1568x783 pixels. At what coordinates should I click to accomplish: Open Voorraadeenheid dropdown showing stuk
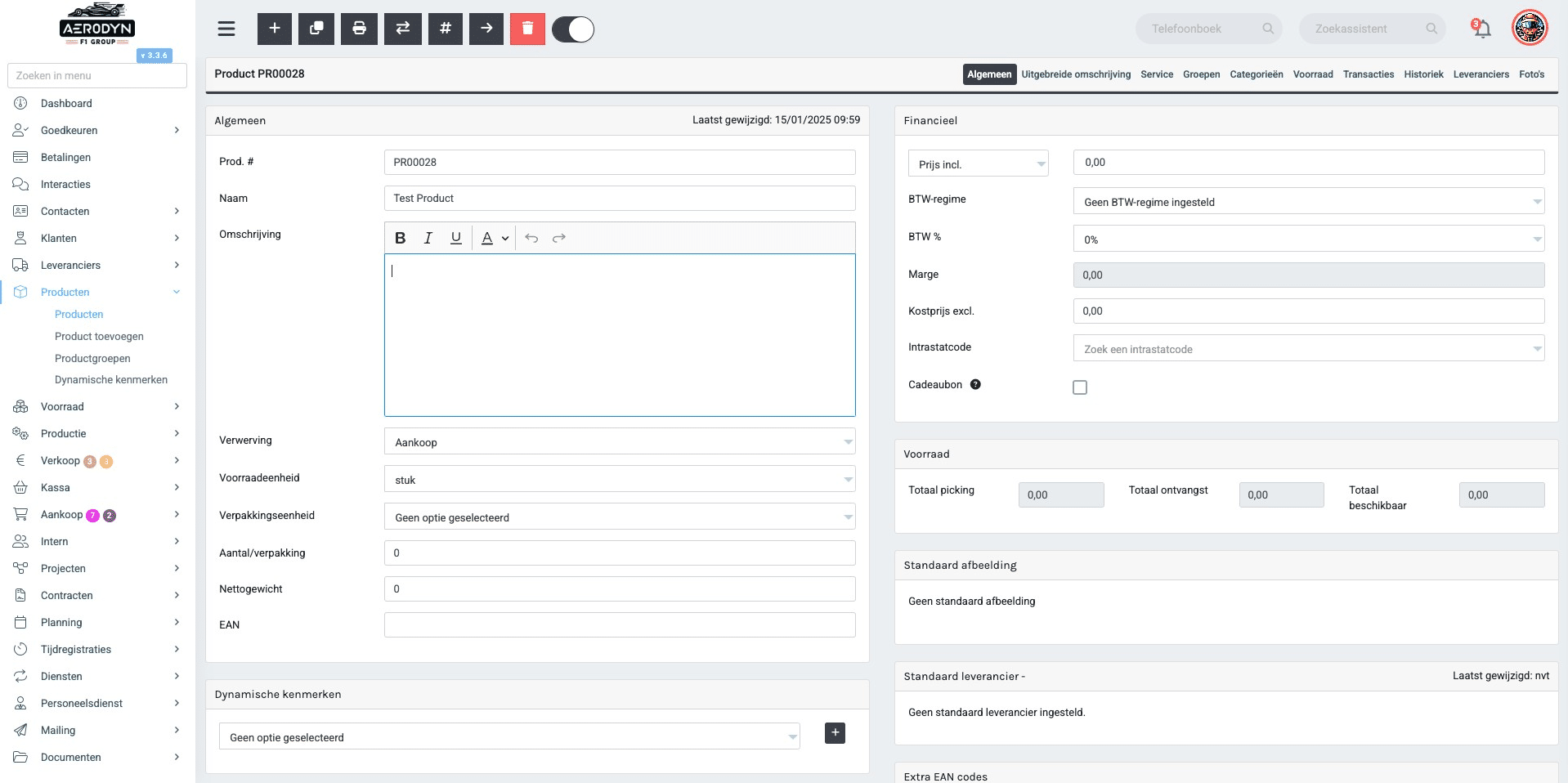[620, 479]
